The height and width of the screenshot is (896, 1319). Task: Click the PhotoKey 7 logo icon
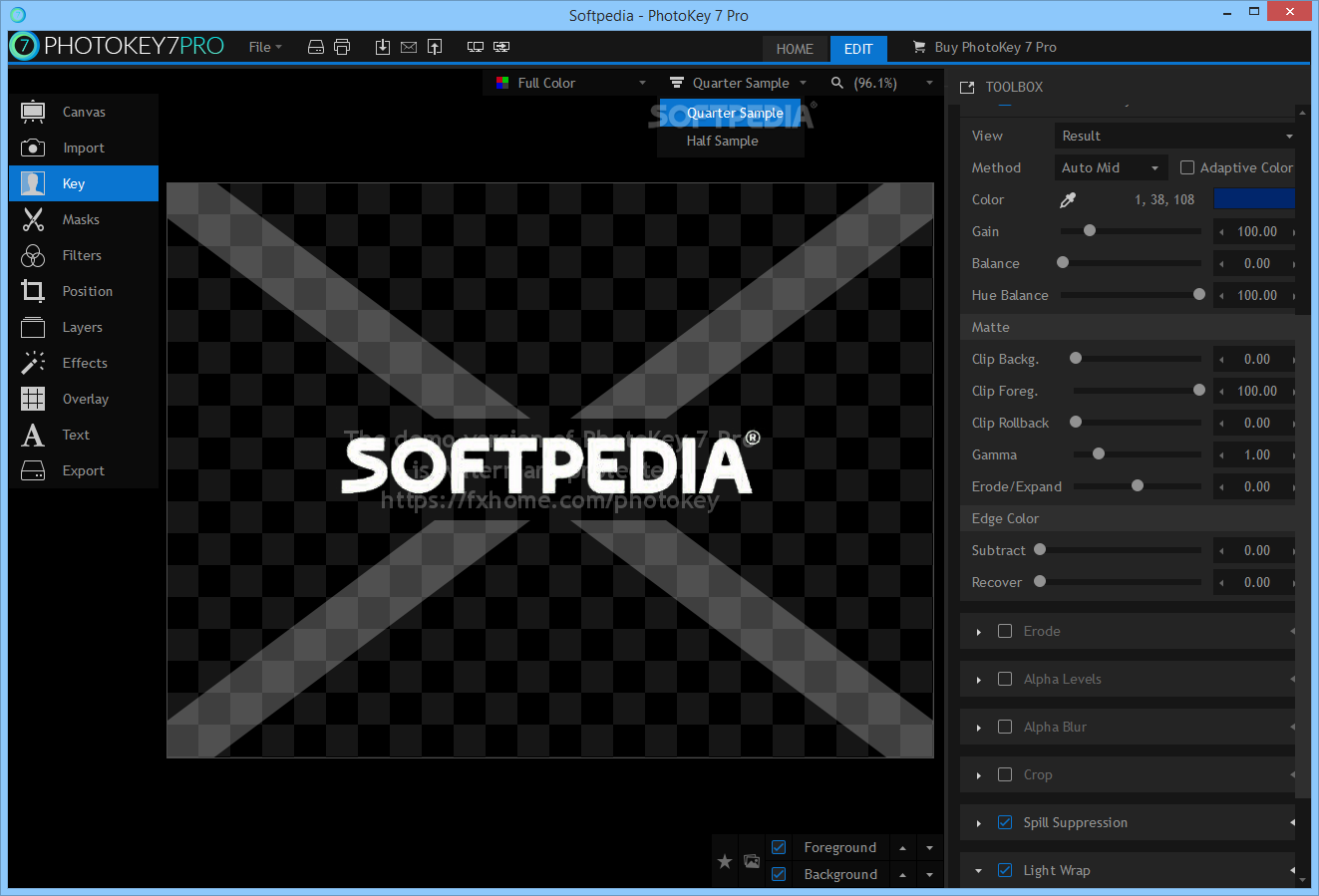[24, 46]
